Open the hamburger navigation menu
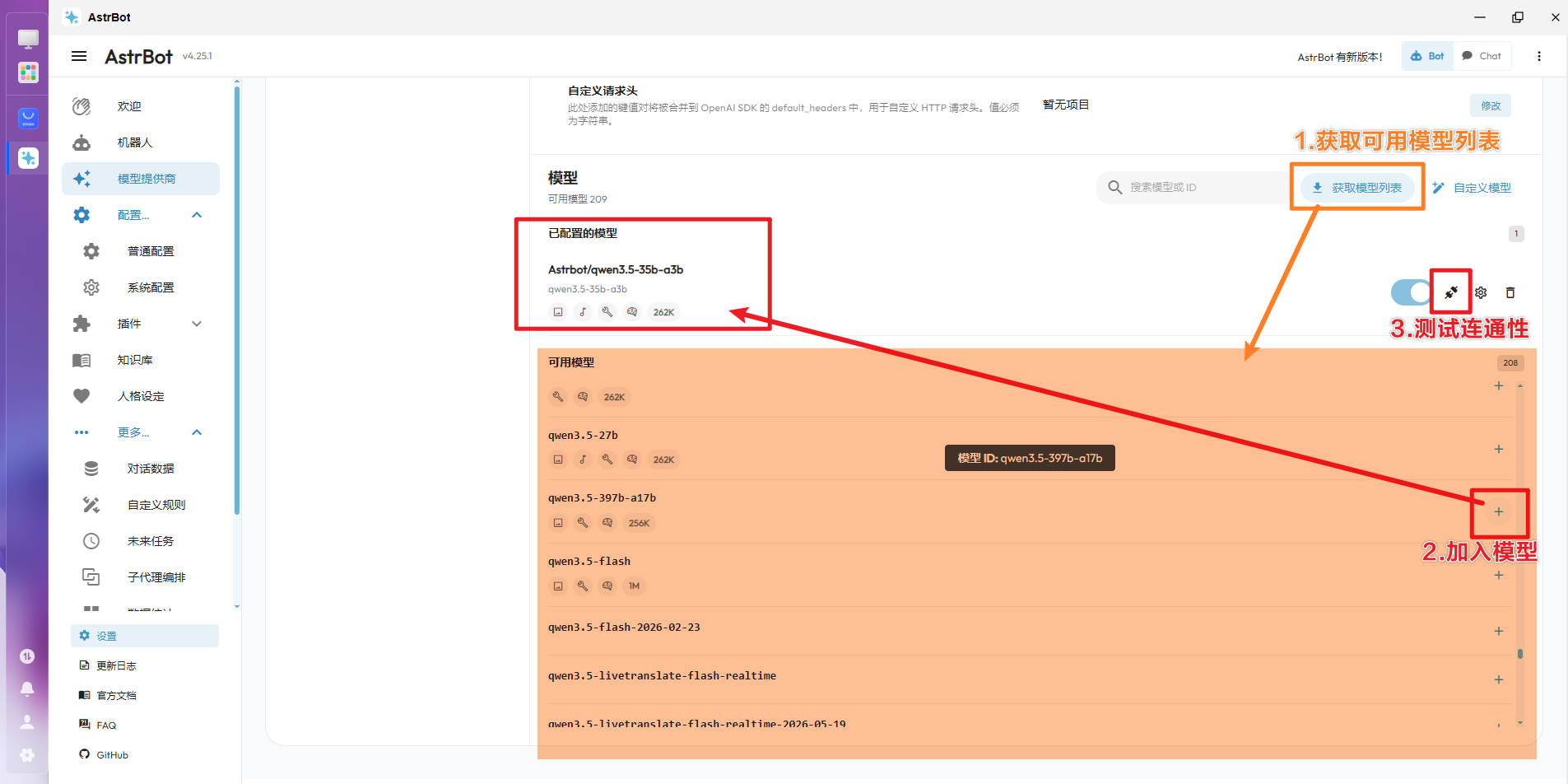The width and height of the screenshot is (1568, 784). click(x=79, y=56)
